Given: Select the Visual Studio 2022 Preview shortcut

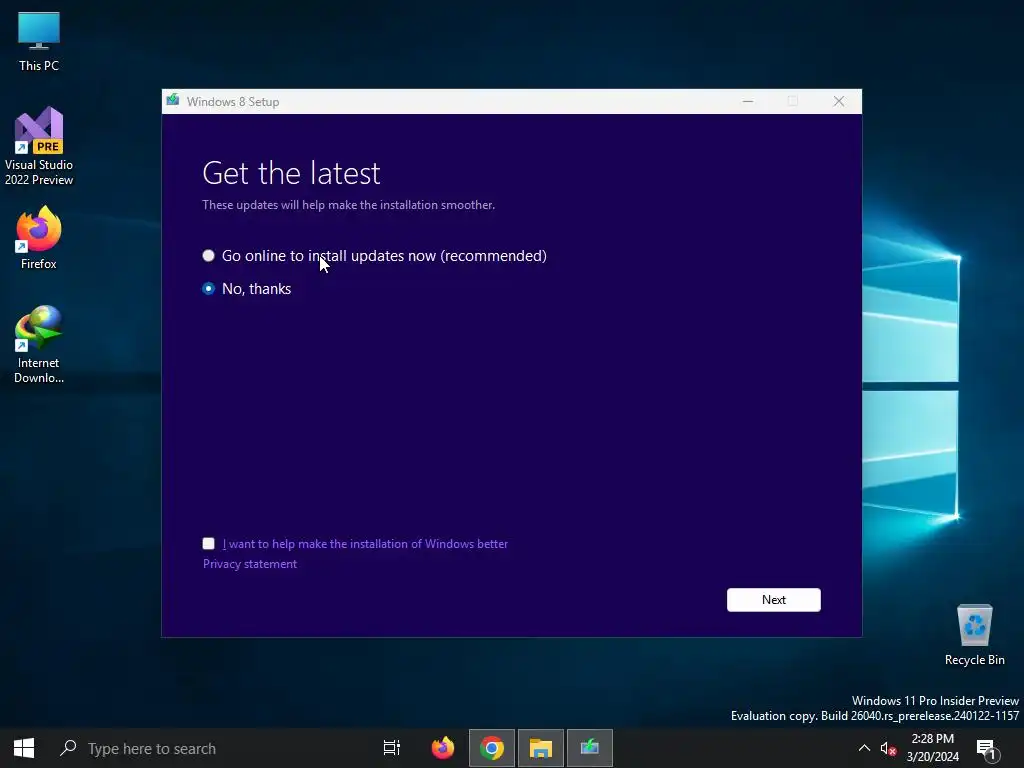Looking at the screenshot, I should (39, 146).
